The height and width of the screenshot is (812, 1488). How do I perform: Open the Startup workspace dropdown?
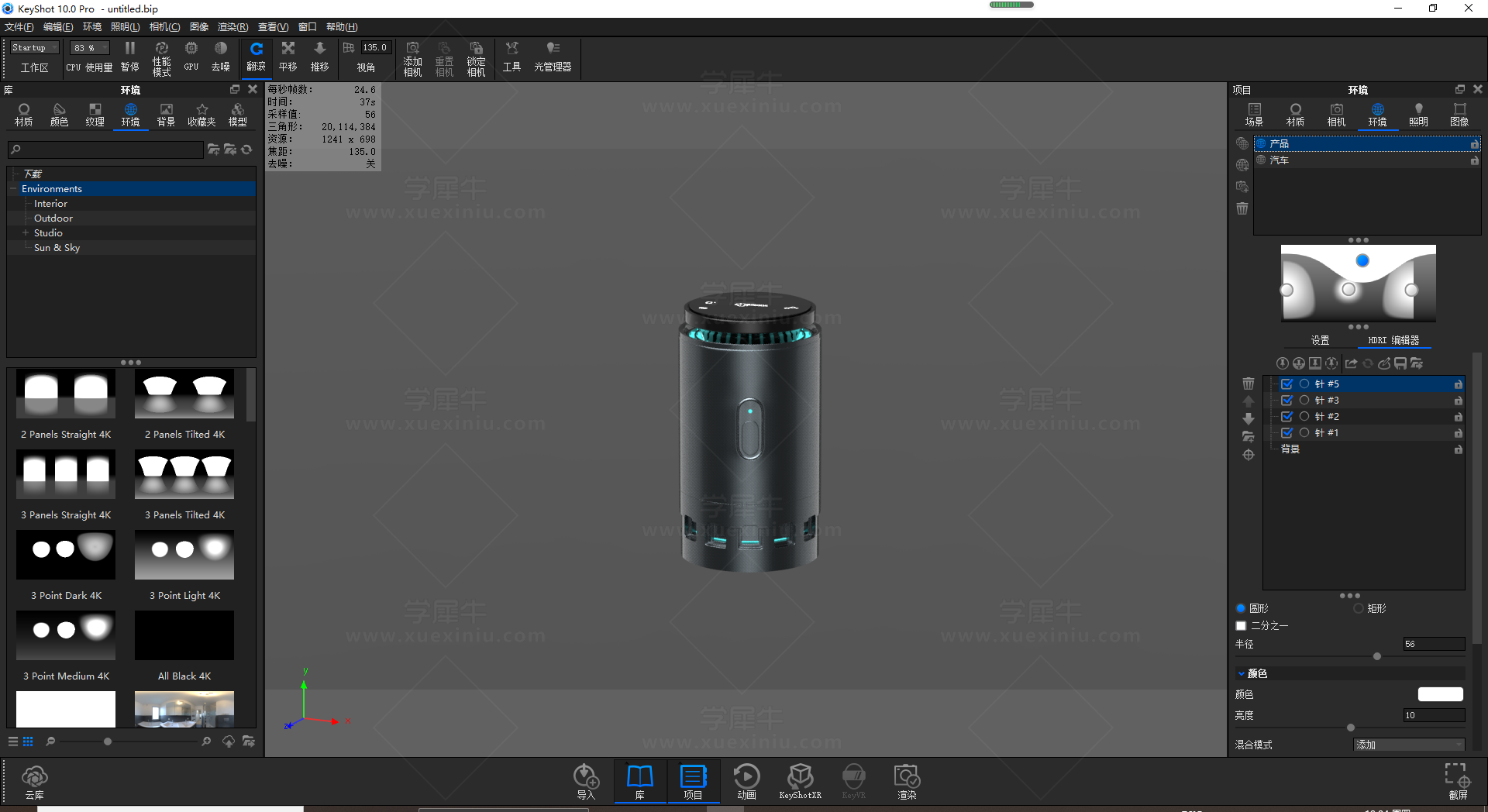tap(35, 48)
